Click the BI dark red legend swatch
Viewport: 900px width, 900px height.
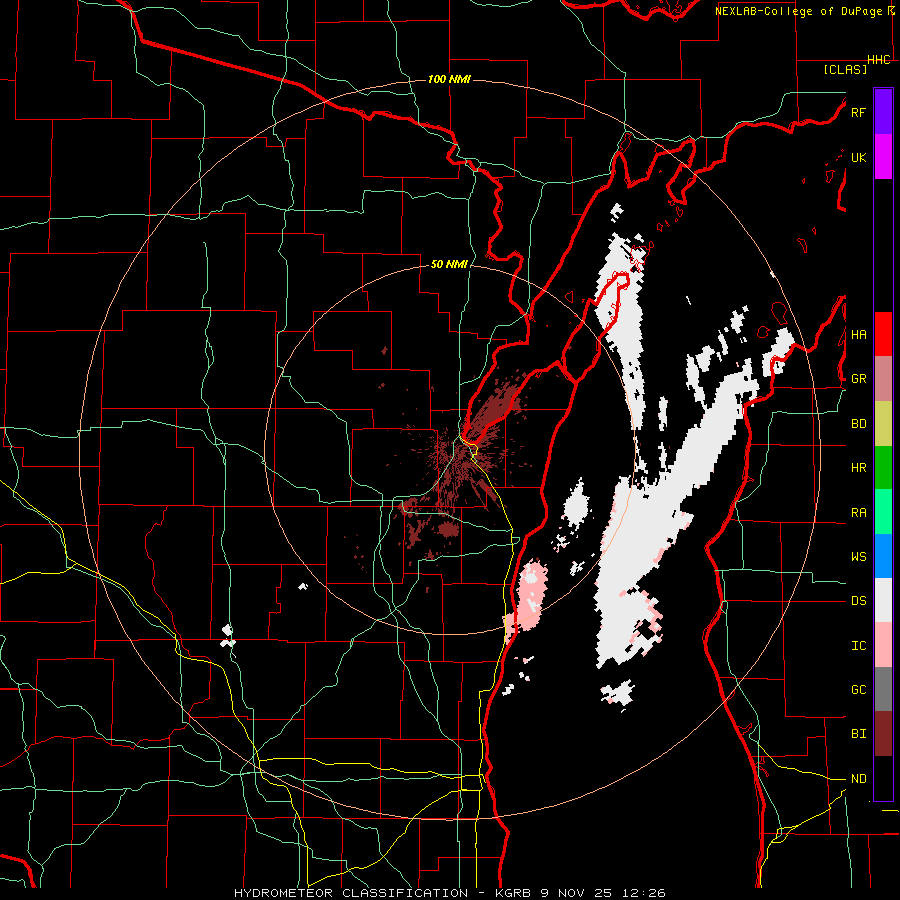click(883, 734)
